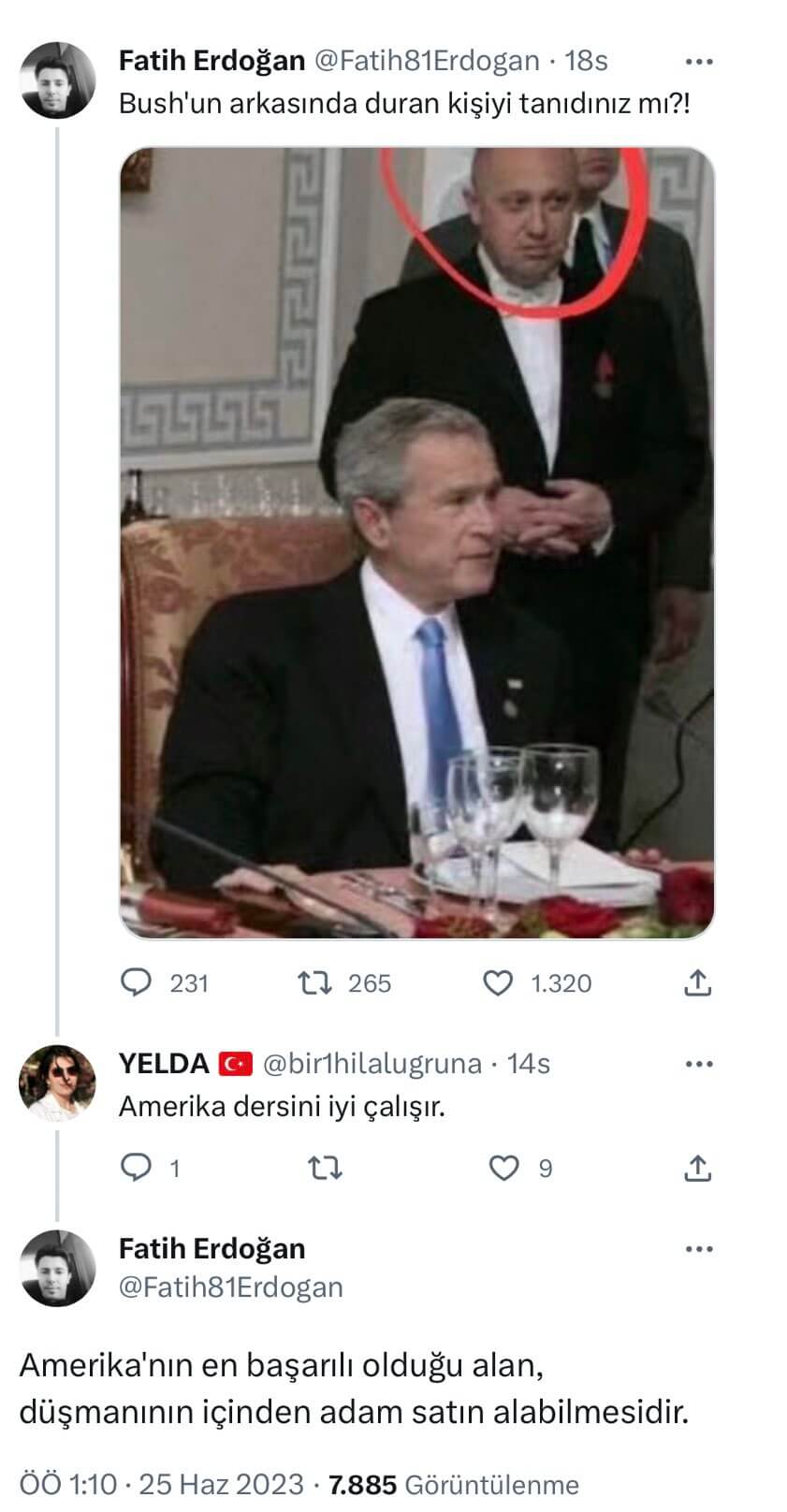Retweet the Bush photo tweet
Image resolution: width=787 pixels, height=1512 pixels.
[x=313, y=983]
